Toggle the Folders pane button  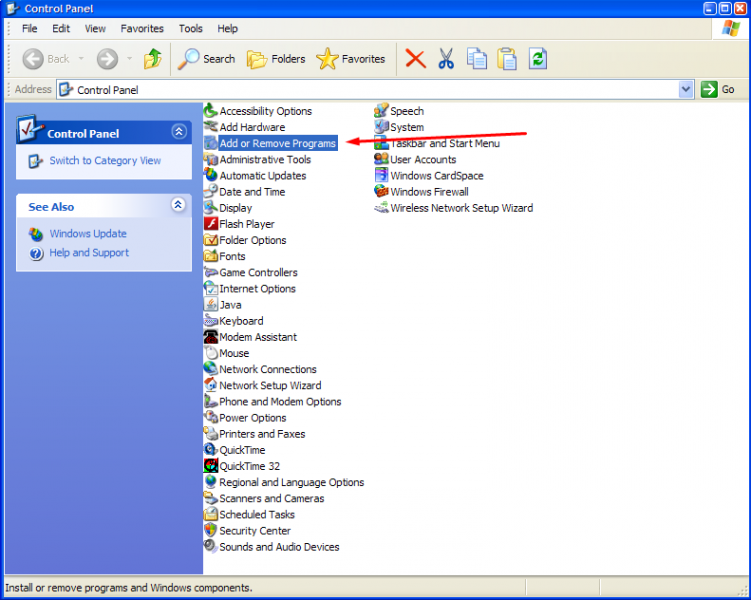point(276,59)
